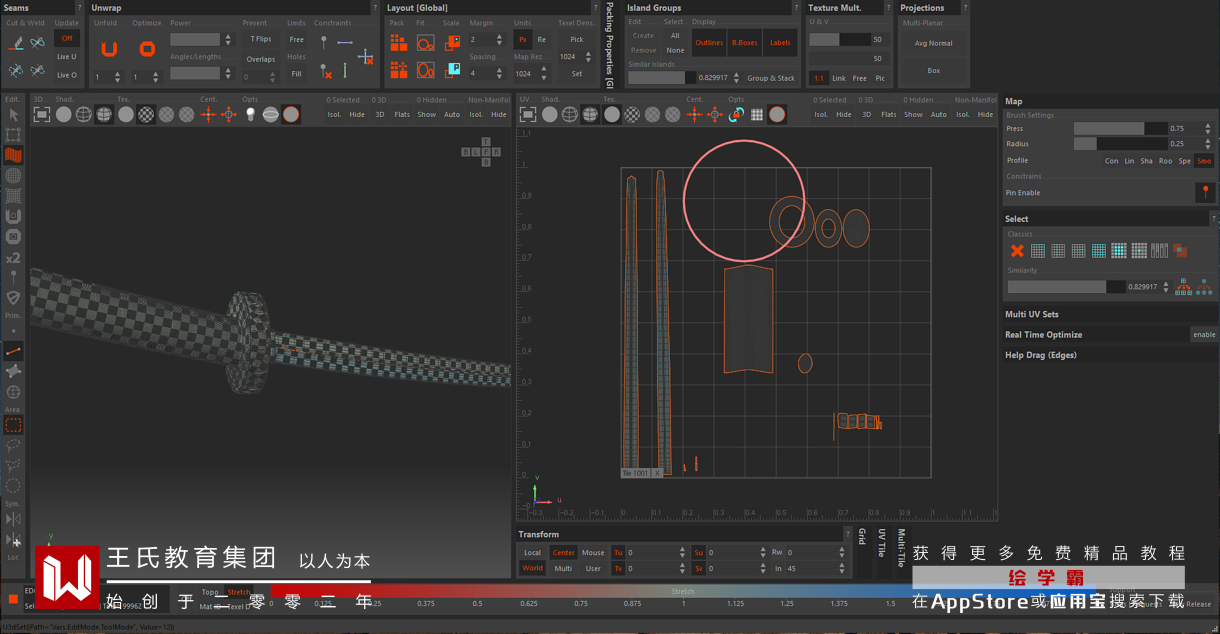Toggle Live U update mode
The image size is (1220, 634).
point(67,57)
